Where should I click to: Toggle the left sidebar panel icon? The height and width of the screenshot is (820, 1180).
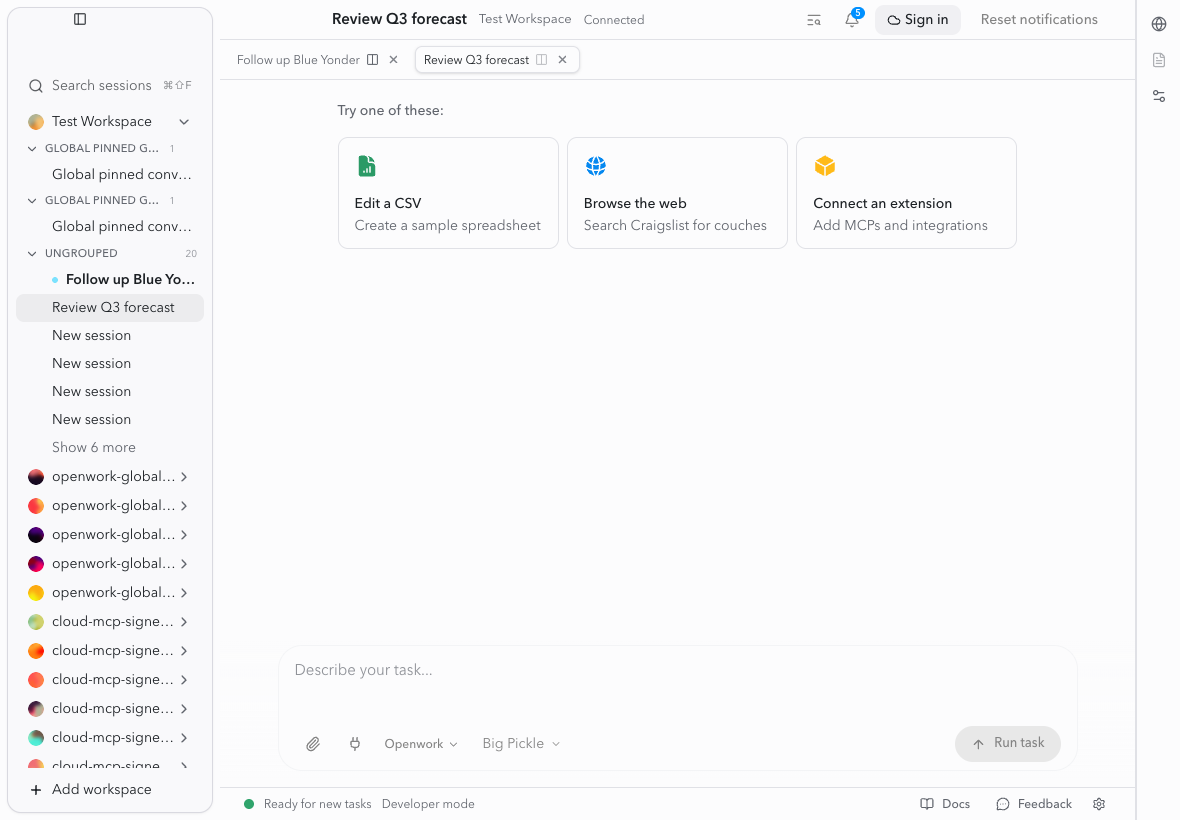[80, 19]
